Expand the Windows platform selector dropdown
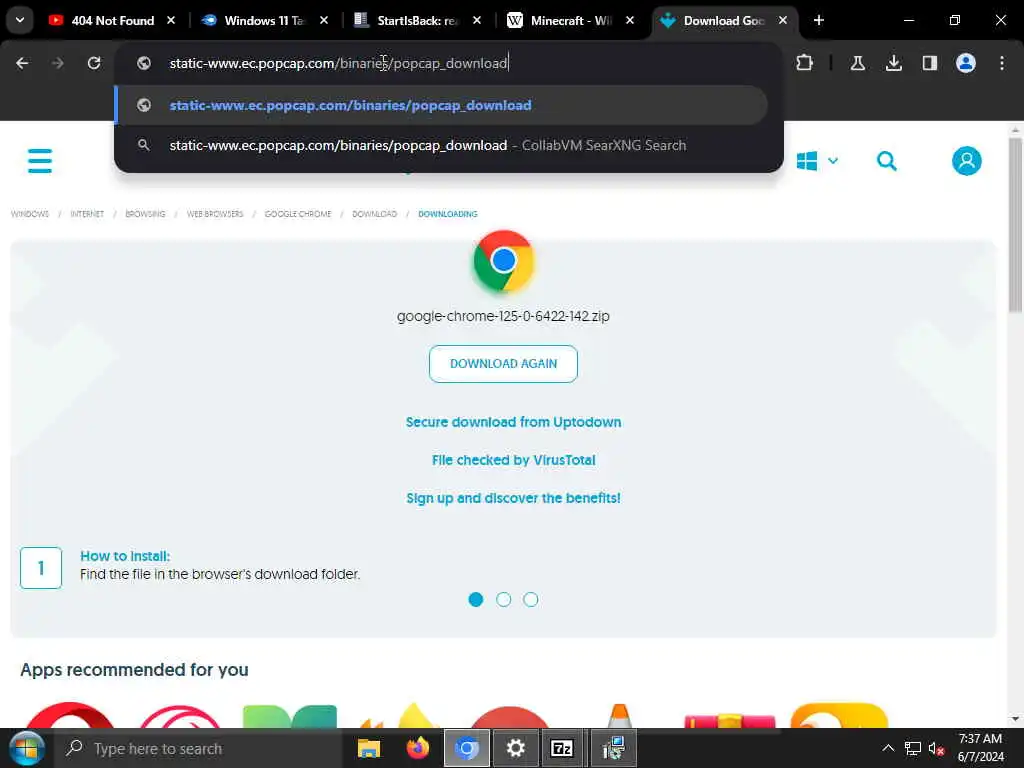1024x768 pixels. click(x=818, y=161)
